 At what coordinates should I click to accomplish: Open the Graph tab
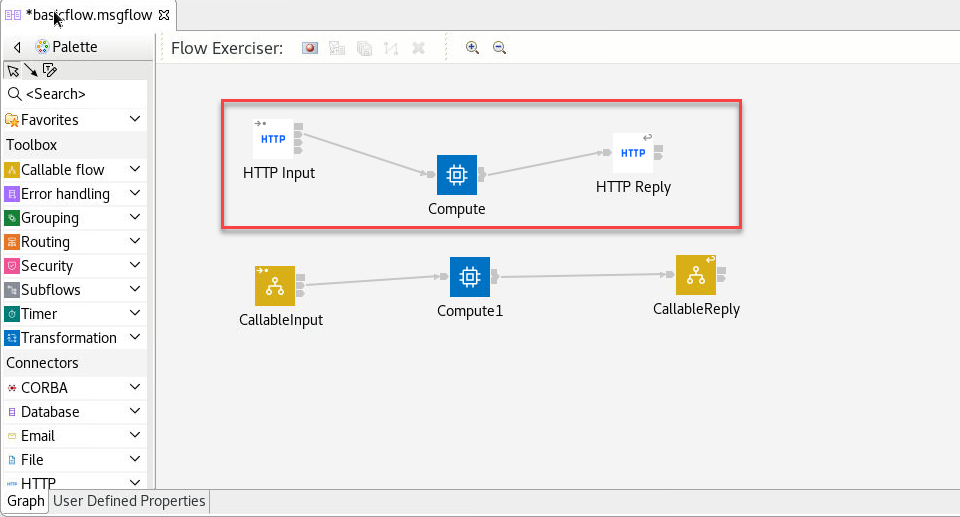point(26,501)
